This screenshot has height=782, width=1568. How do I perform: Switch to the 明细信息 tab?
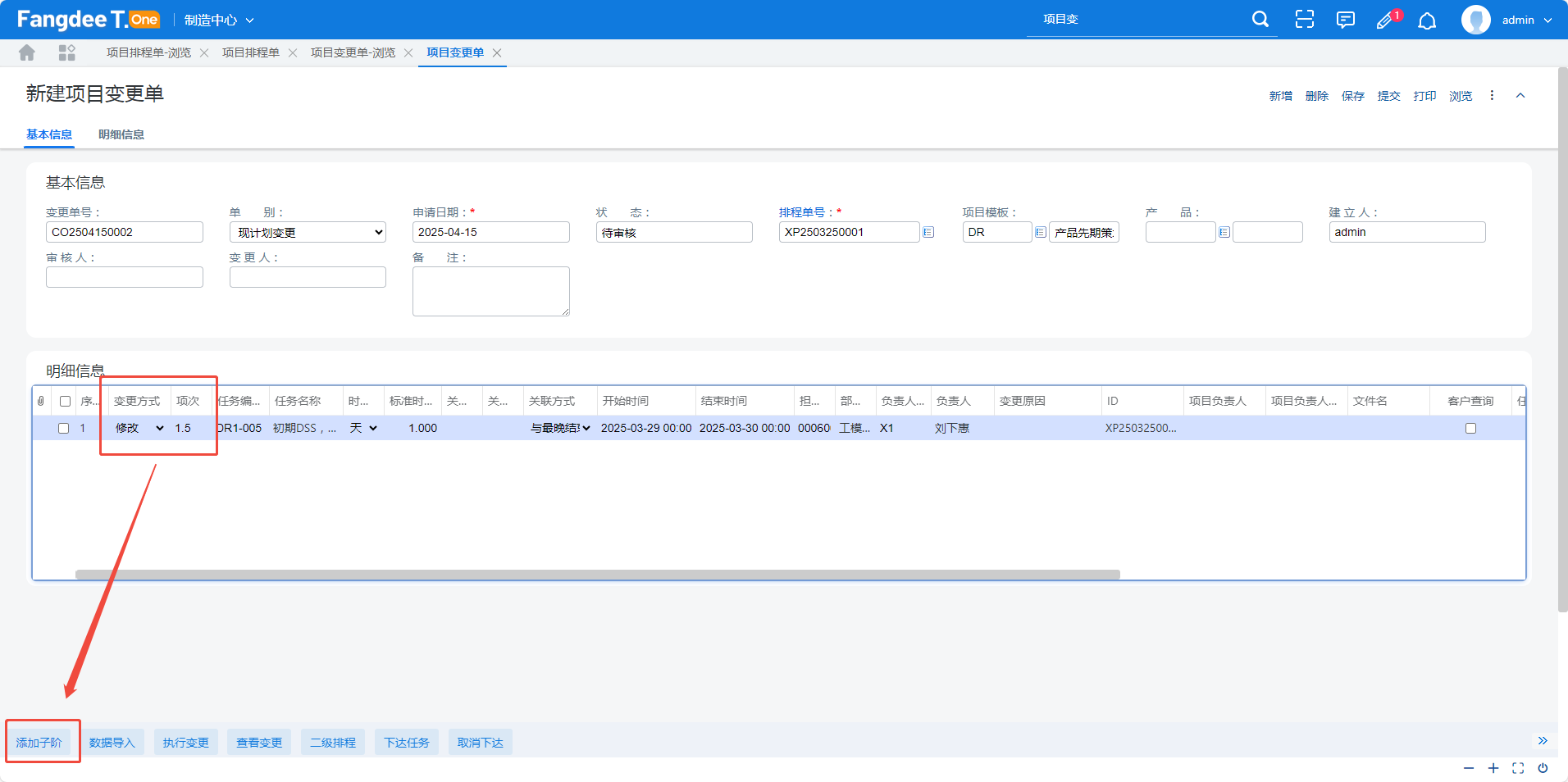pyautogui.click(x=121, y=134)
